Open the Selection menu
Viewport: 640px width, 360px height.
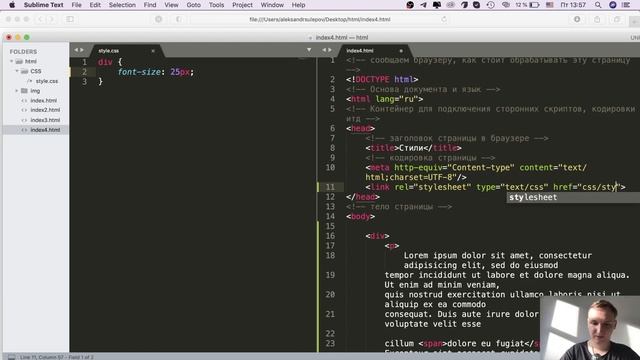[x=122, y=5]
